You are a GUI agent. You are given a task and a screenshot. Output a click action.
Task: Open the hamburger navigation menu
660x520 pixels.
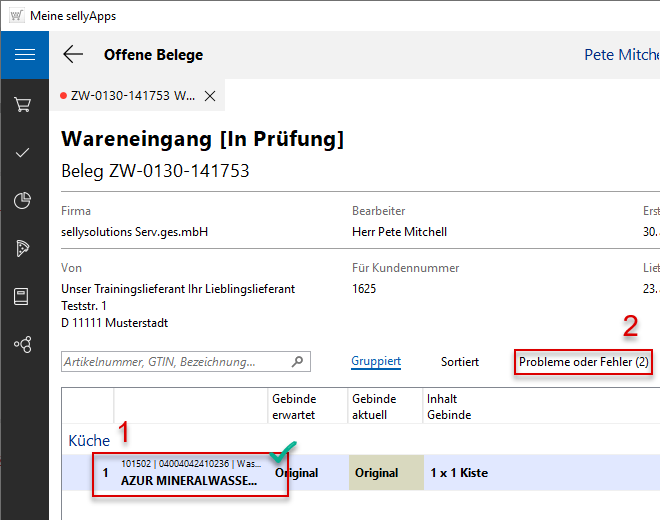click(24, 55)
